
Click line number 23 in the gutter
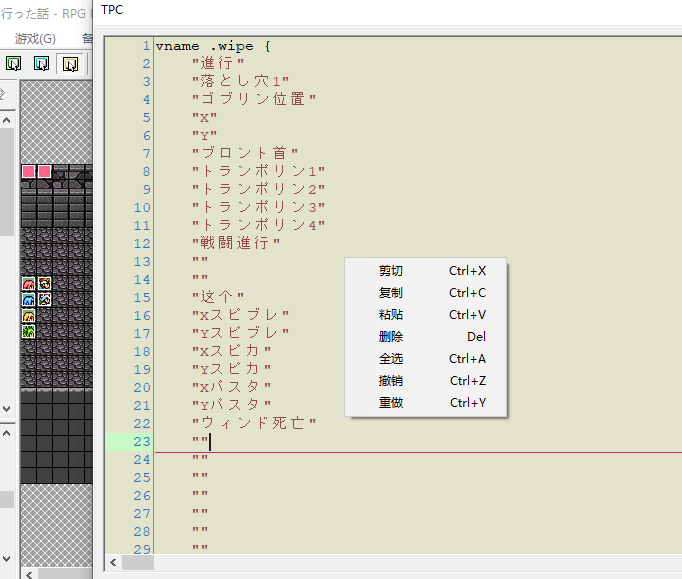pyautogui.click(x=142, y=442)
